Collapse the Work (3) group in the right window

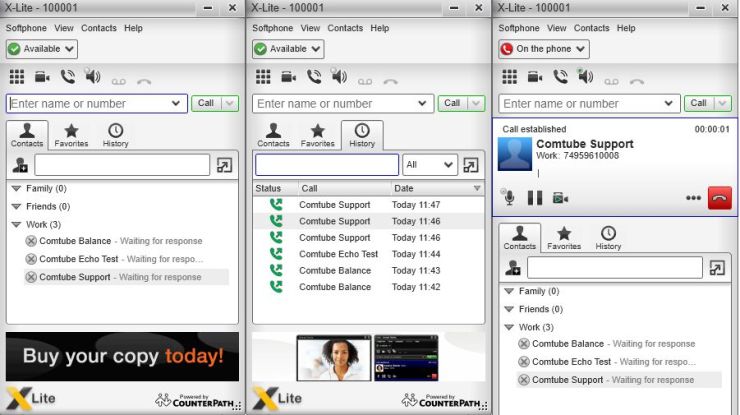509,327
